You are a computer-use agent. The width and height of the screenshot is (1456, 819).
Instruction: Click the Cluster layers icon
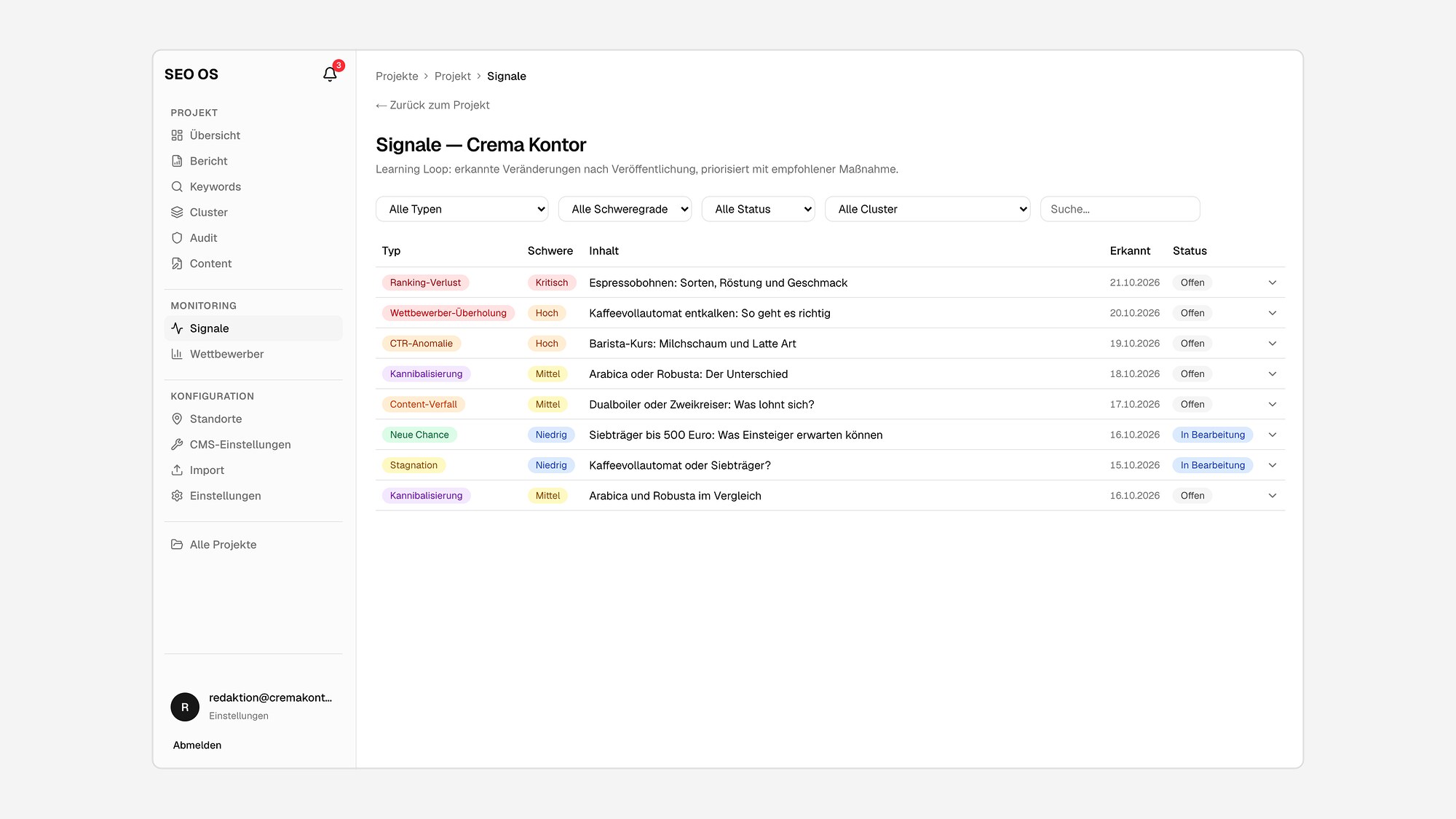tap(177, 212)
